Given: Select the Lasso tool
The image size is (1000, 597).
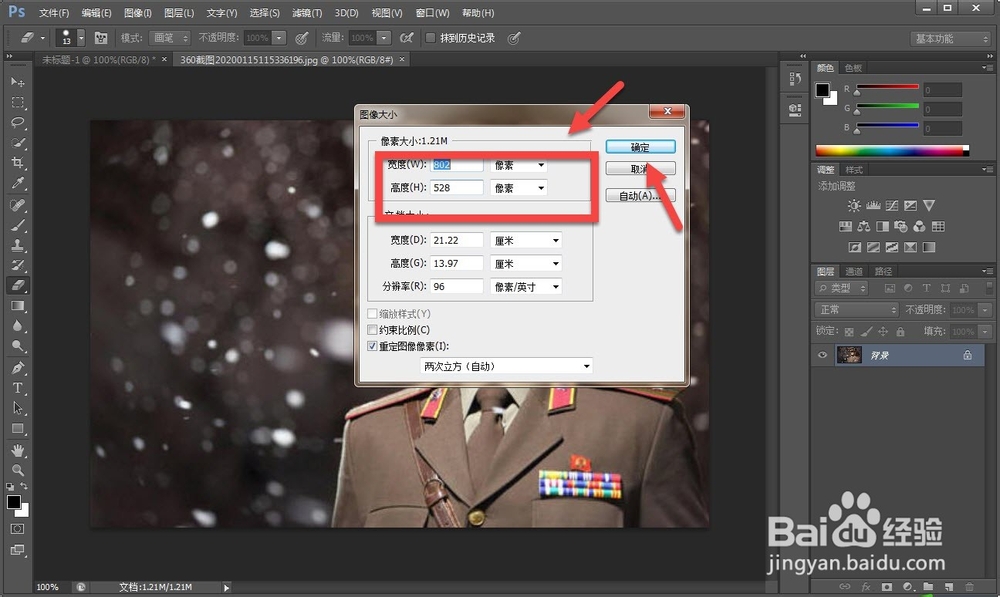Looking at the screenshot, I should 17,121.
